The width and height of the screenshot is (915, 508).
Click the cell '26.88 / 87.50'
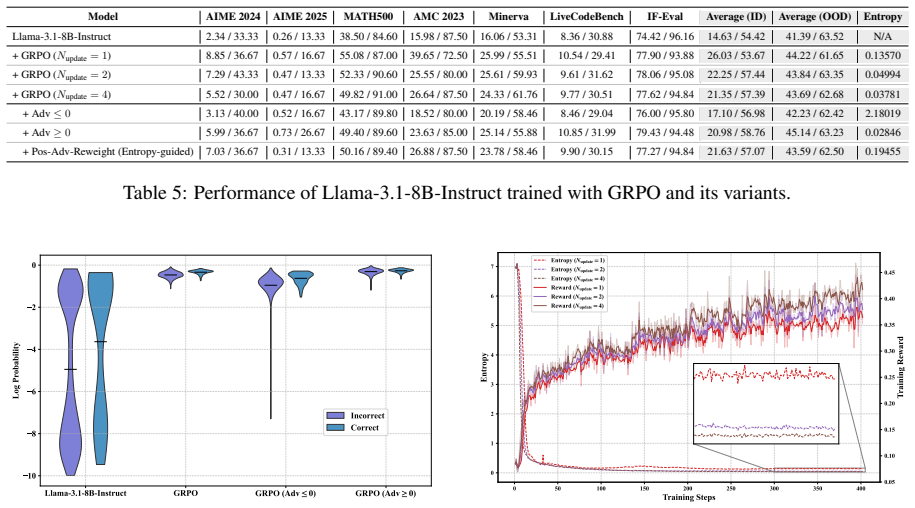pos(438,152)
